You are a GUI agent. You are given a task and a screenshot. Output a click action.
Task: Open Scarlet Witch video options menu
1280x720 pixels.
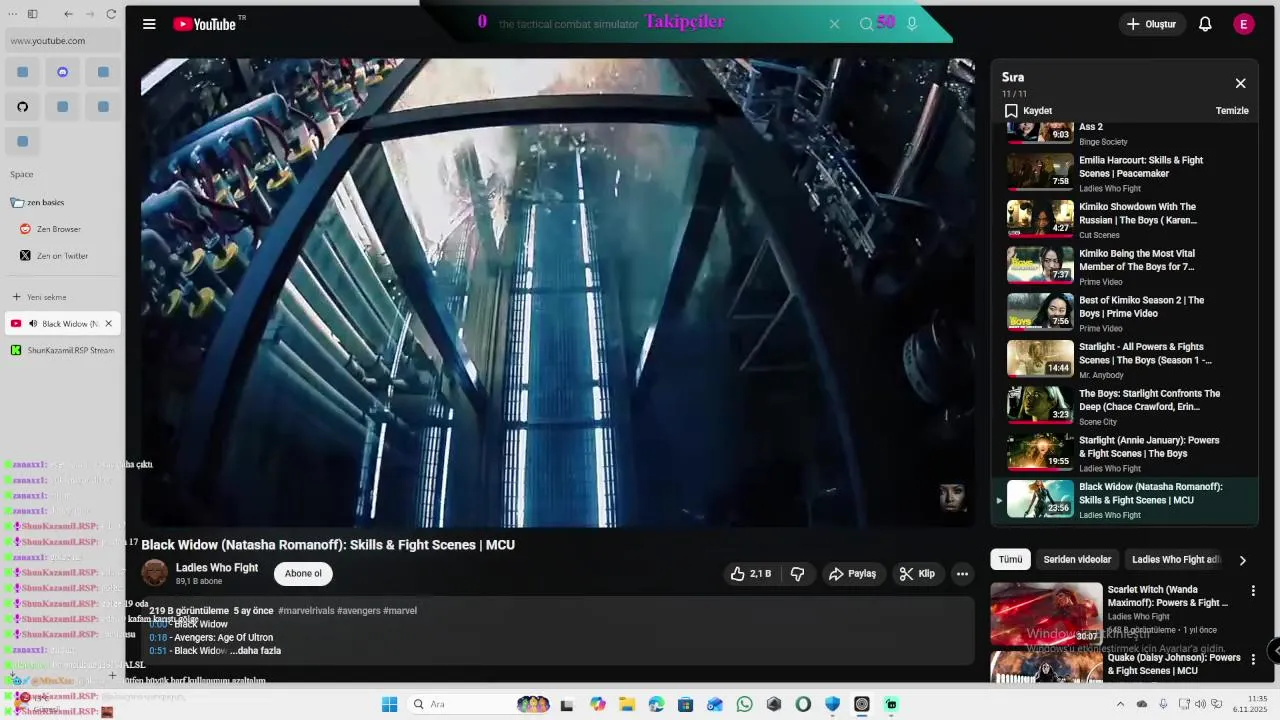point(1253,591)
